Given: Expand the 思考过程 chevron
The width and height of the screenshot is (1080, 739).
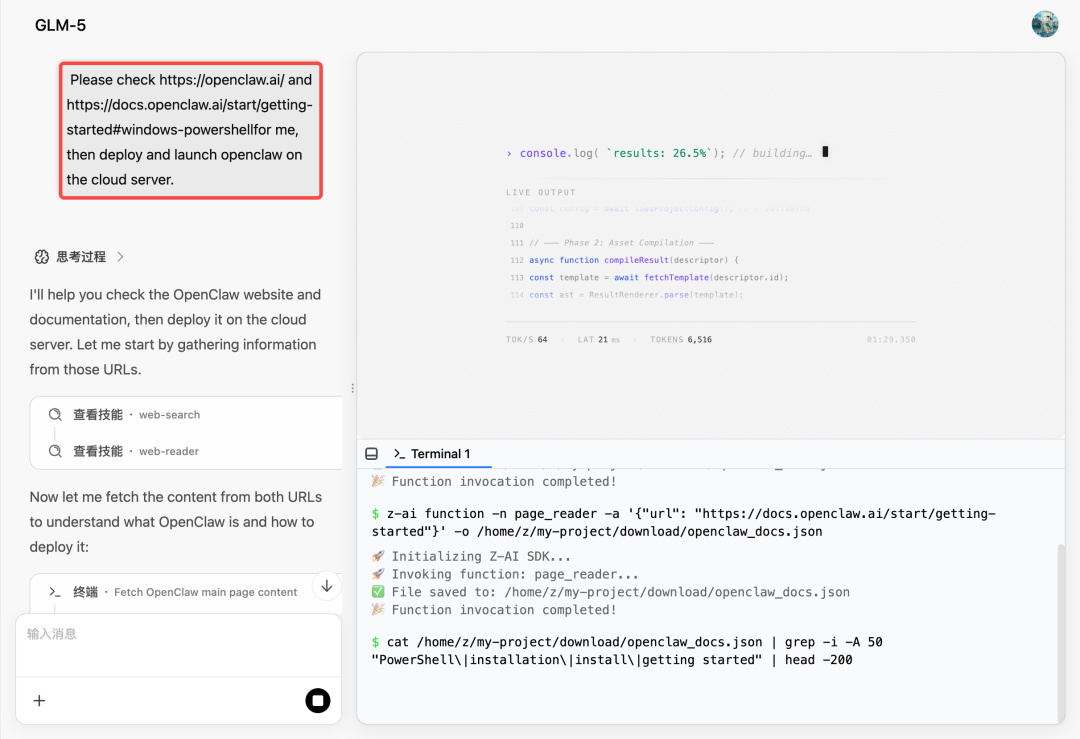Looking at the screenshot, I should [120, 257].
